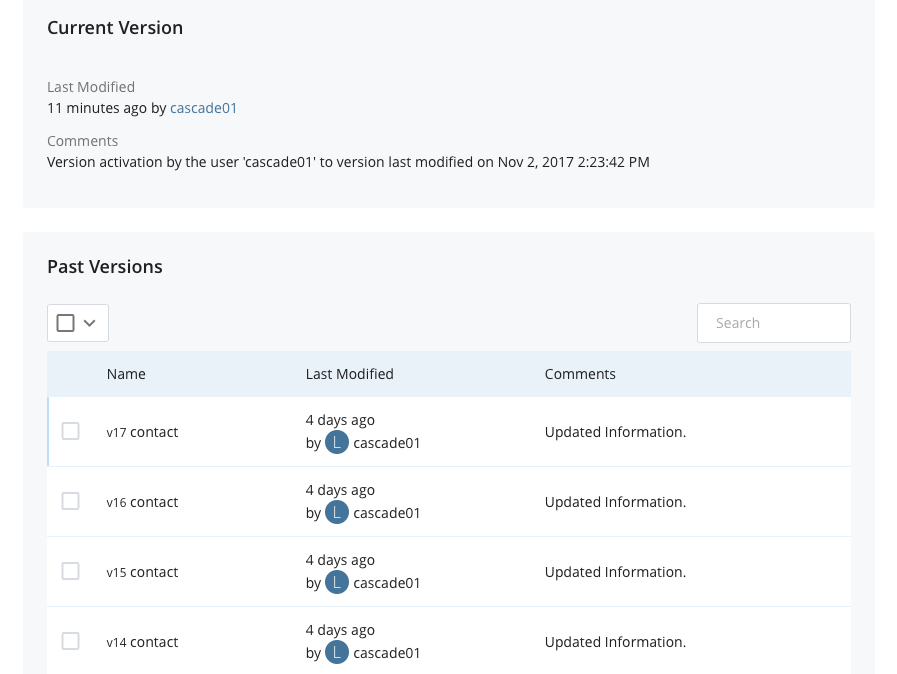Click the cascade01 avatar in v15 row

(337, 582)
